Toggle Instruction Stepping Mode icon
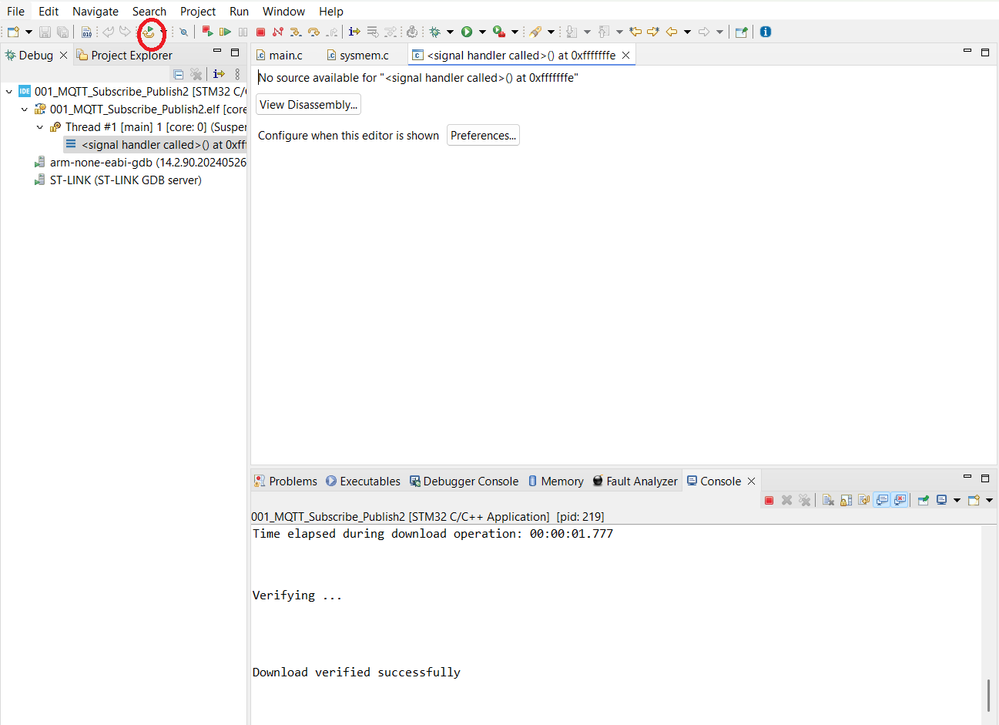 click(355, 32)
